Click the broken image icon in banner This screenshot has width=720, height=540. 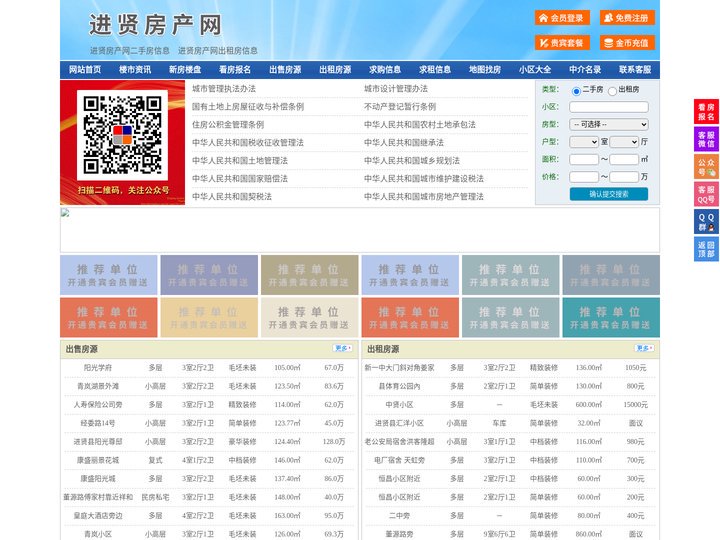[x=65, y=213]
